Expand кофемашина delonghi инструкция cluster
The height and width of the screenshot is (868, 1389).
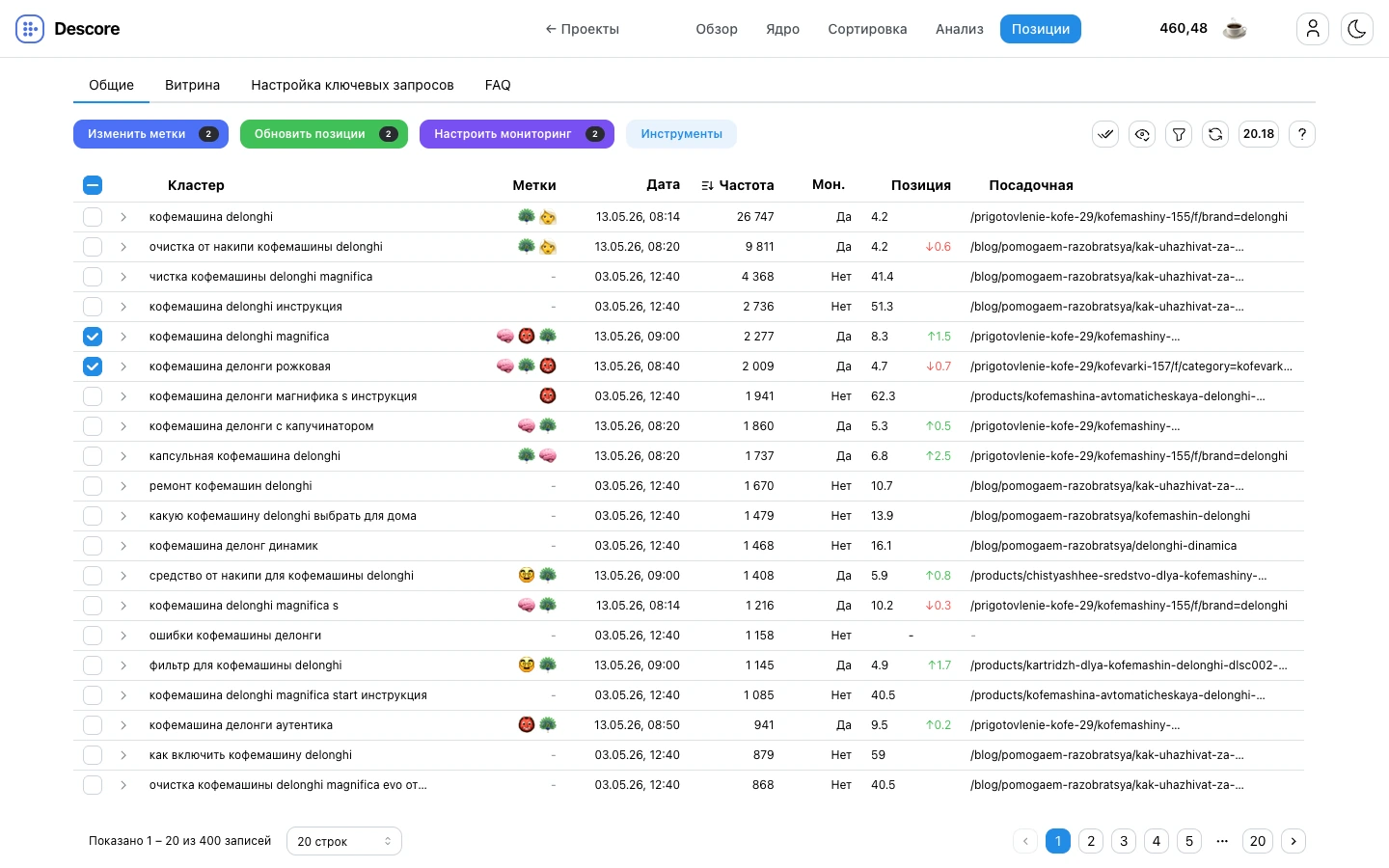click(123, 307)
